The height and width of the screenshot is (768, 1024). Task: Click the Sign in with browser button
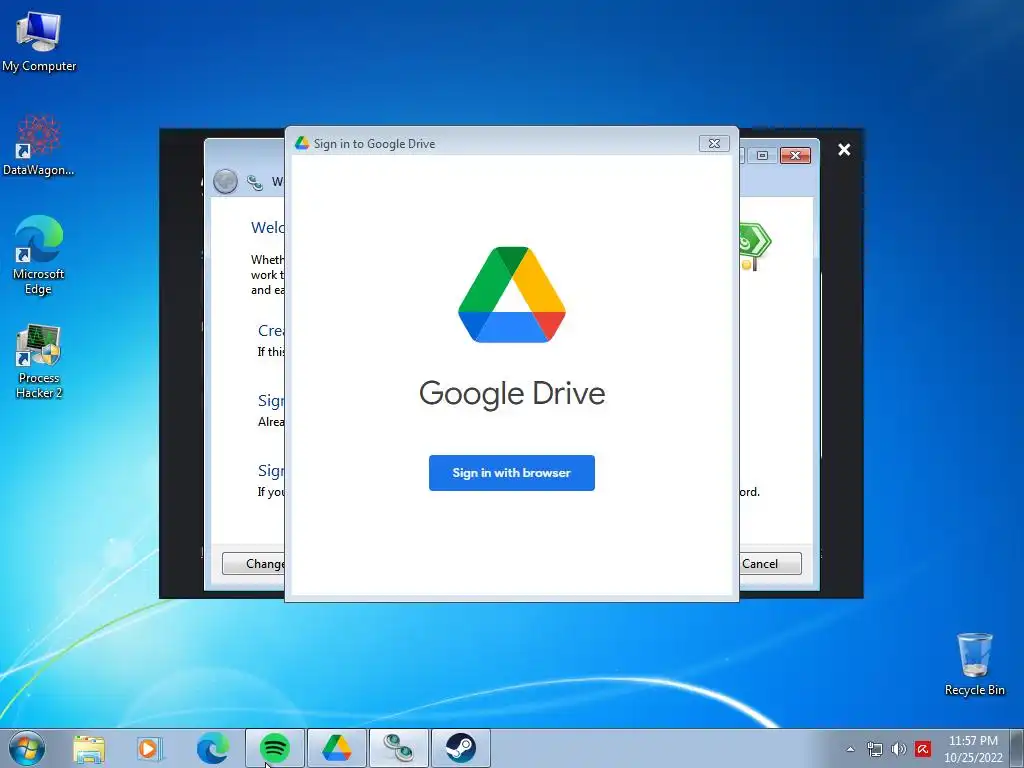(511, 473)
